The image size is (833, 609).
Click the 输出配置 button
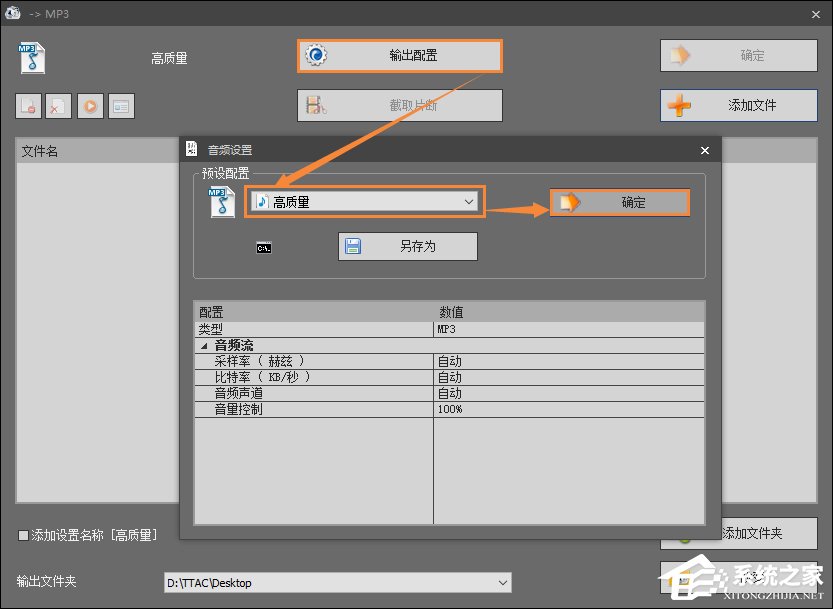pyautogui.click(x=399, y=56)
